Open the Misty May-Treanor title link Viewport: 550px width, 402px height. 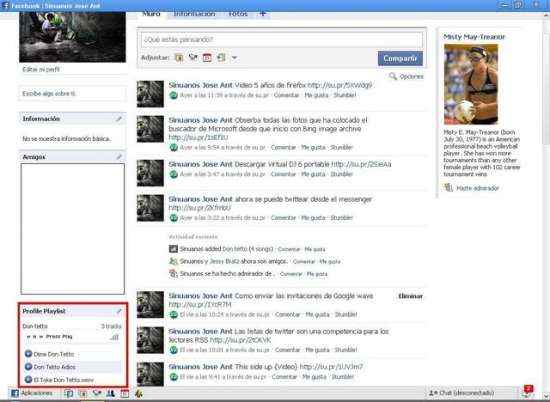[x=474, y=36]
